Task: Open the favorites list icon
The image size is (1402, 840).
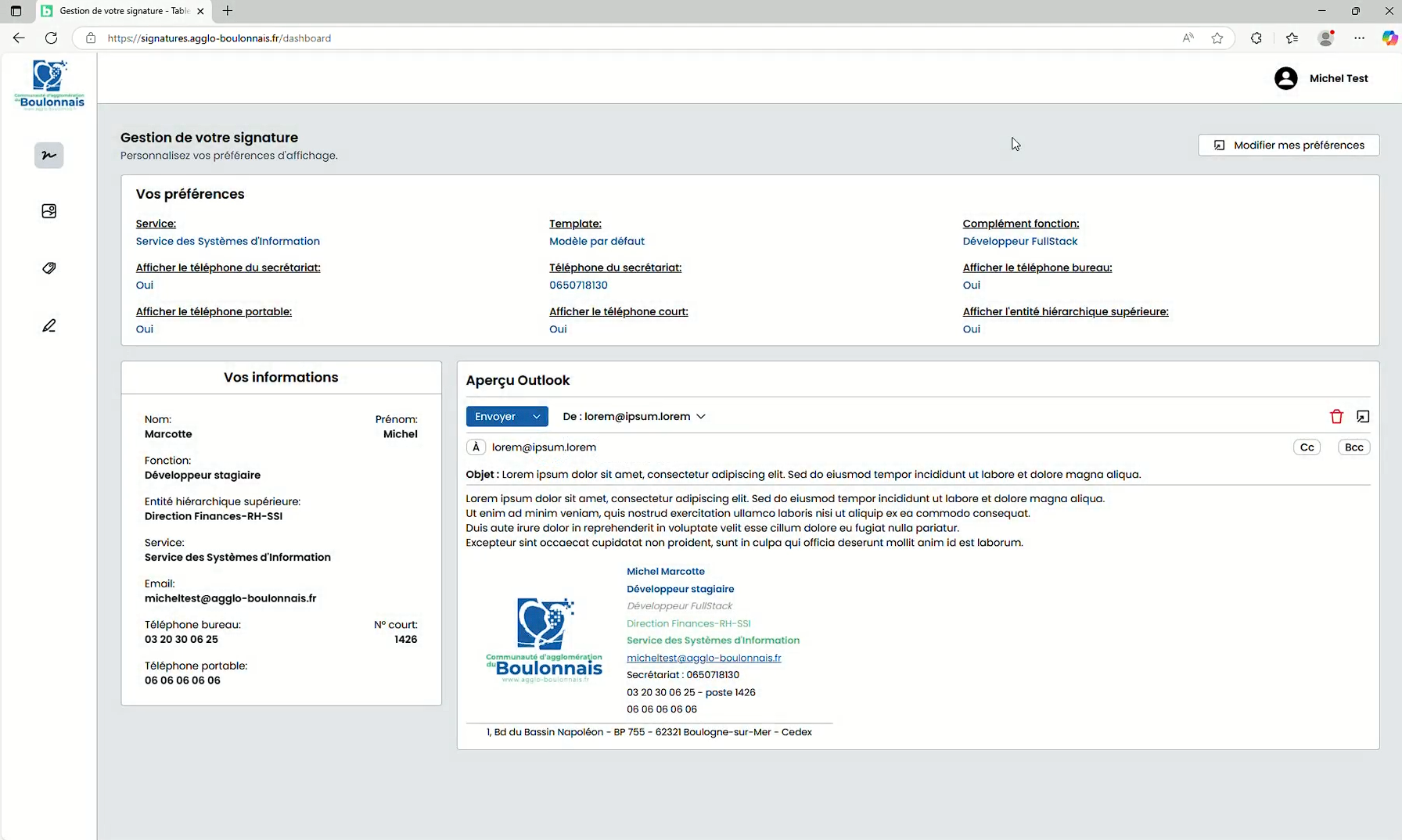Action: (1292, 38)
